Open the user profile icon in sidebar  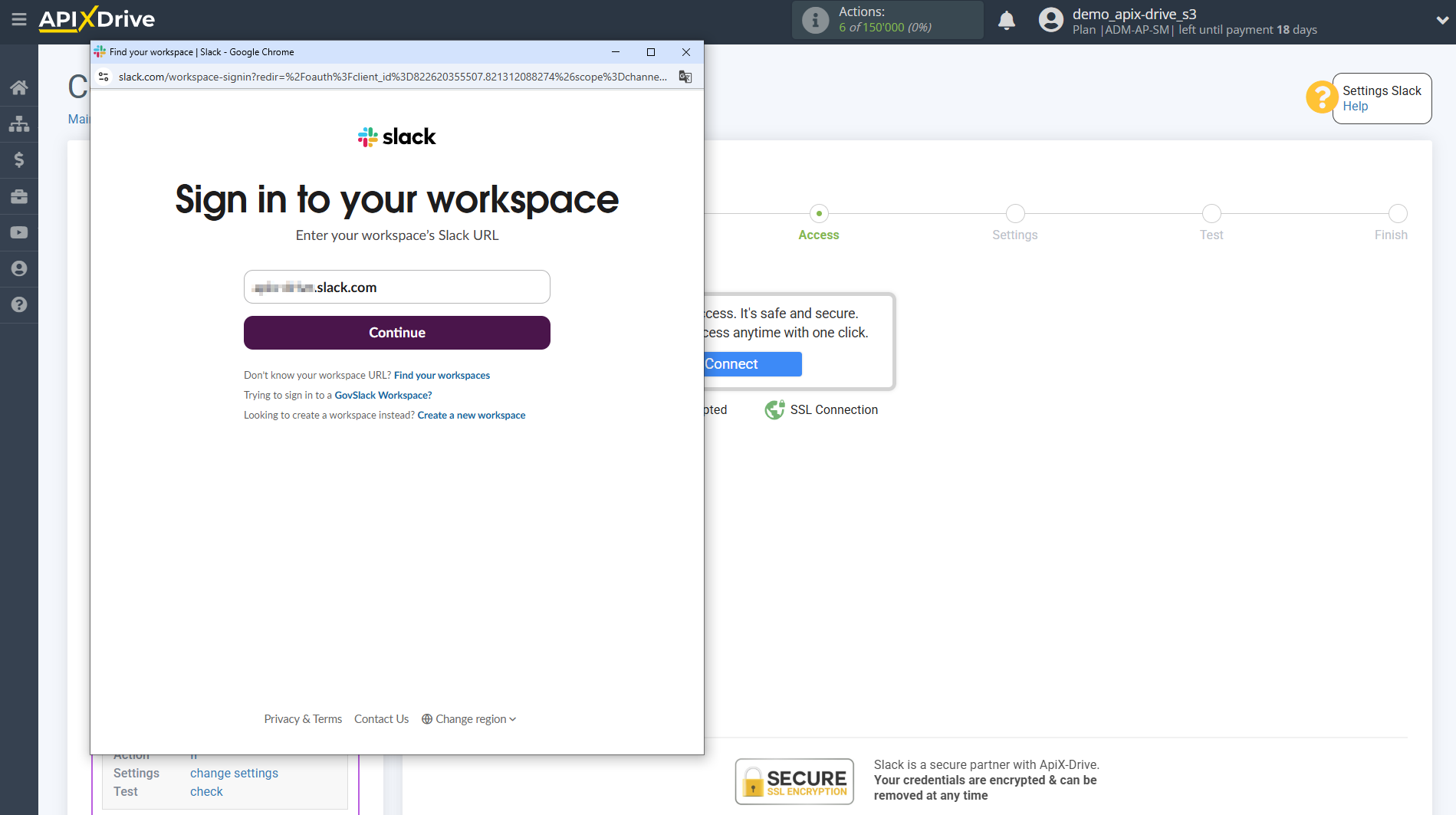19,268
